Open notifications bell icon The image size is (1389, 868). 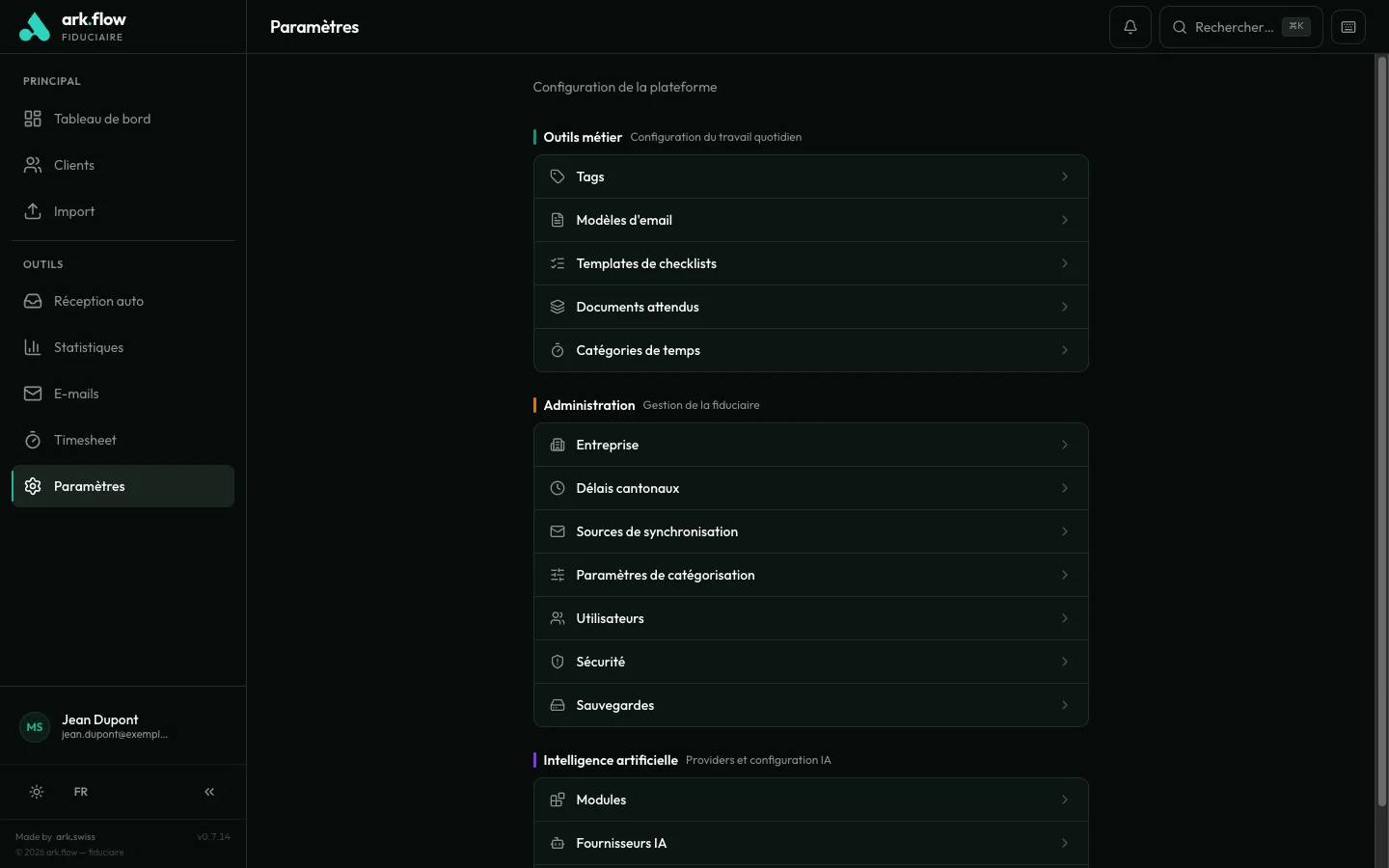point(1130,27)
